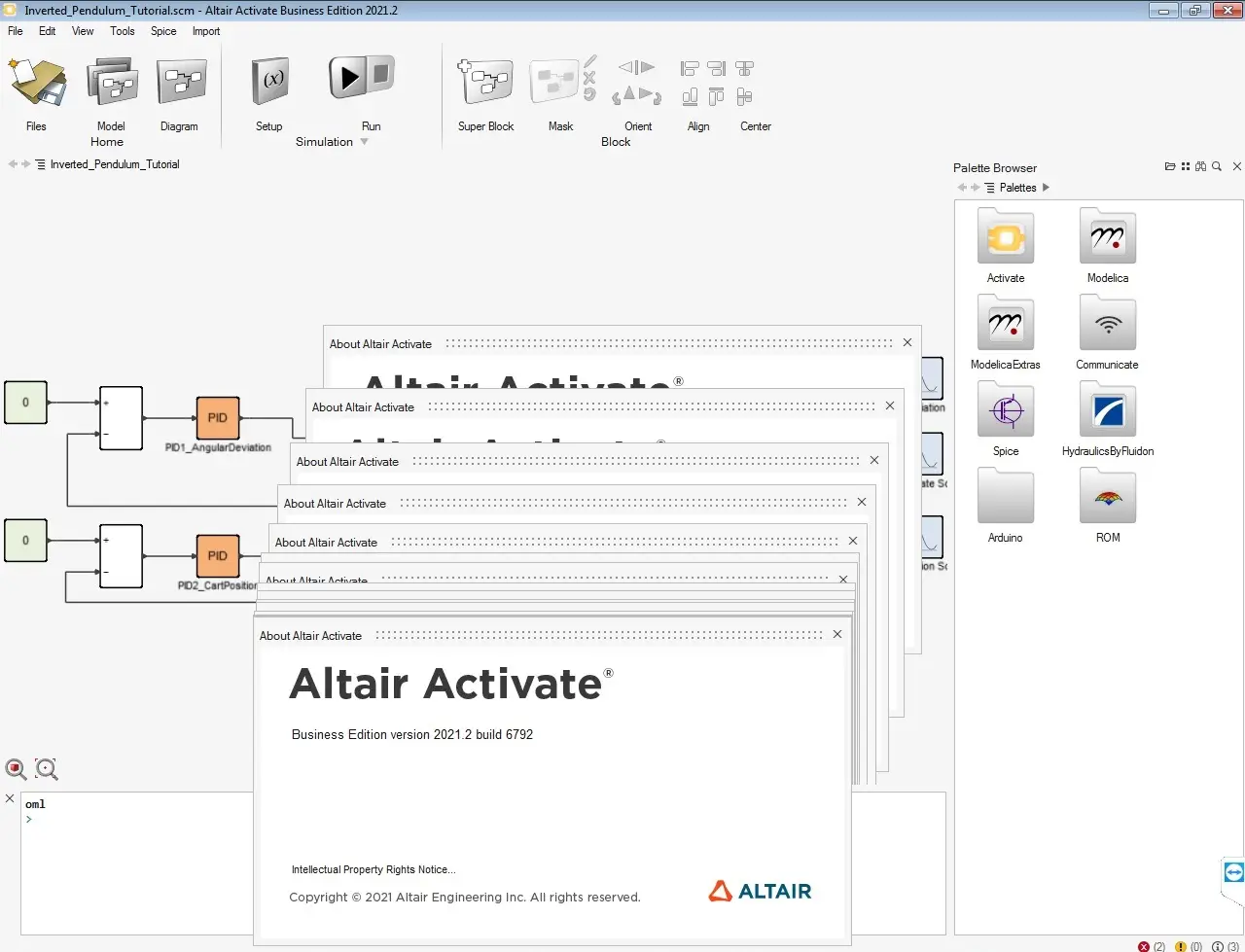Click the restore mask arrow icon
The image size is (1245, 952).
point(589,94)
